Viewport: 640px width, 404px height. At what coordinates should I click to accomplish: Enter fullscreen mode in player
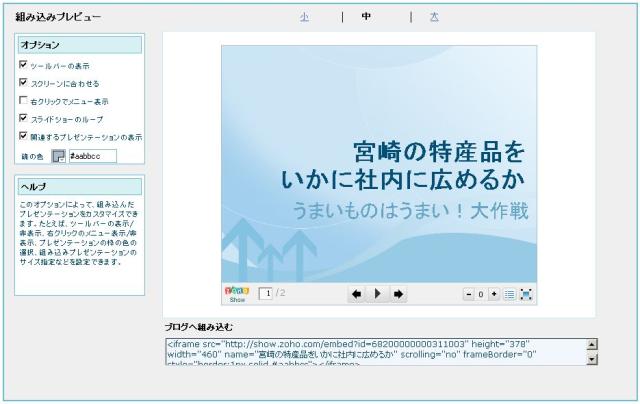tap(526, 294)
